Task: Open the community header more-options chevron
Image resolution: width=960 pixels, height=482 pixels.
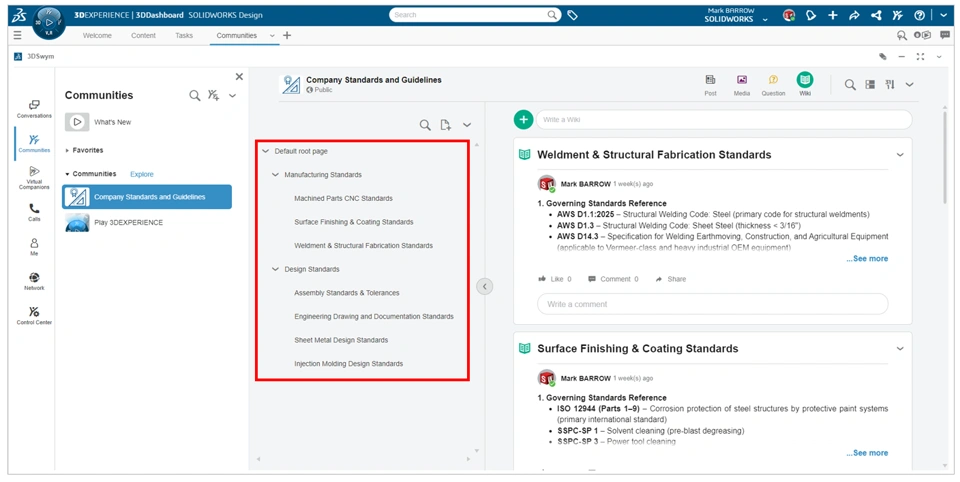Action: coord(909,85)
